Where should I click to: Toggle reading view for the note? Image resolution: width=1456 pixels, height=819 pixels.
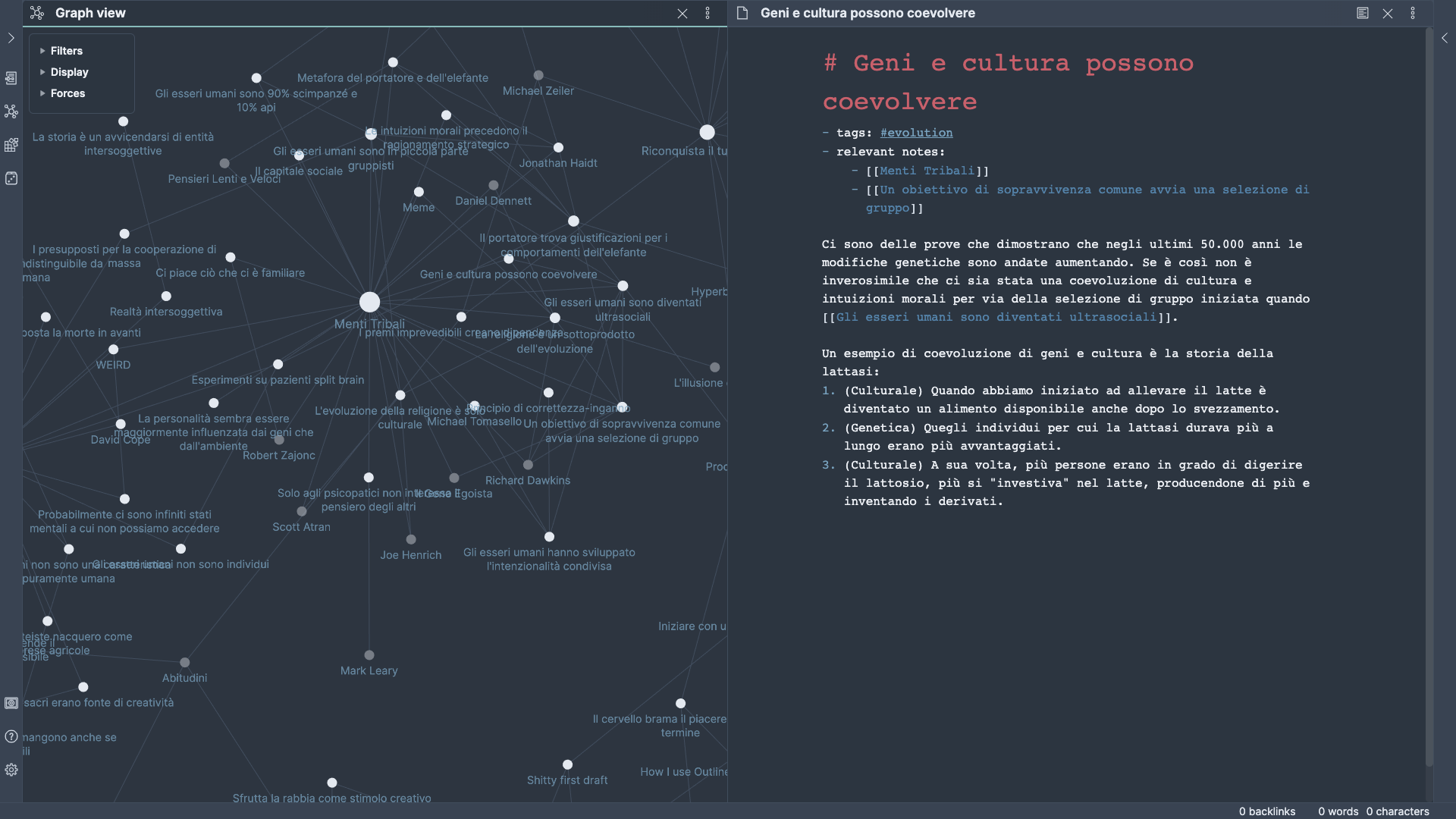click(x=1362, y=13)
